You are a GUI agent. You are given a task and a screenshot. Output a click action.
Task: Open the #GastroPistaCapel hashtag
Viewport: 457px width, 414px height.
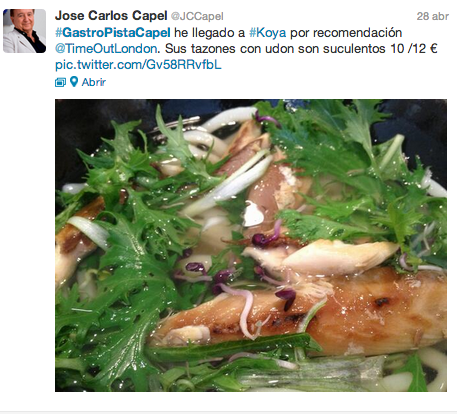(113, 33)
